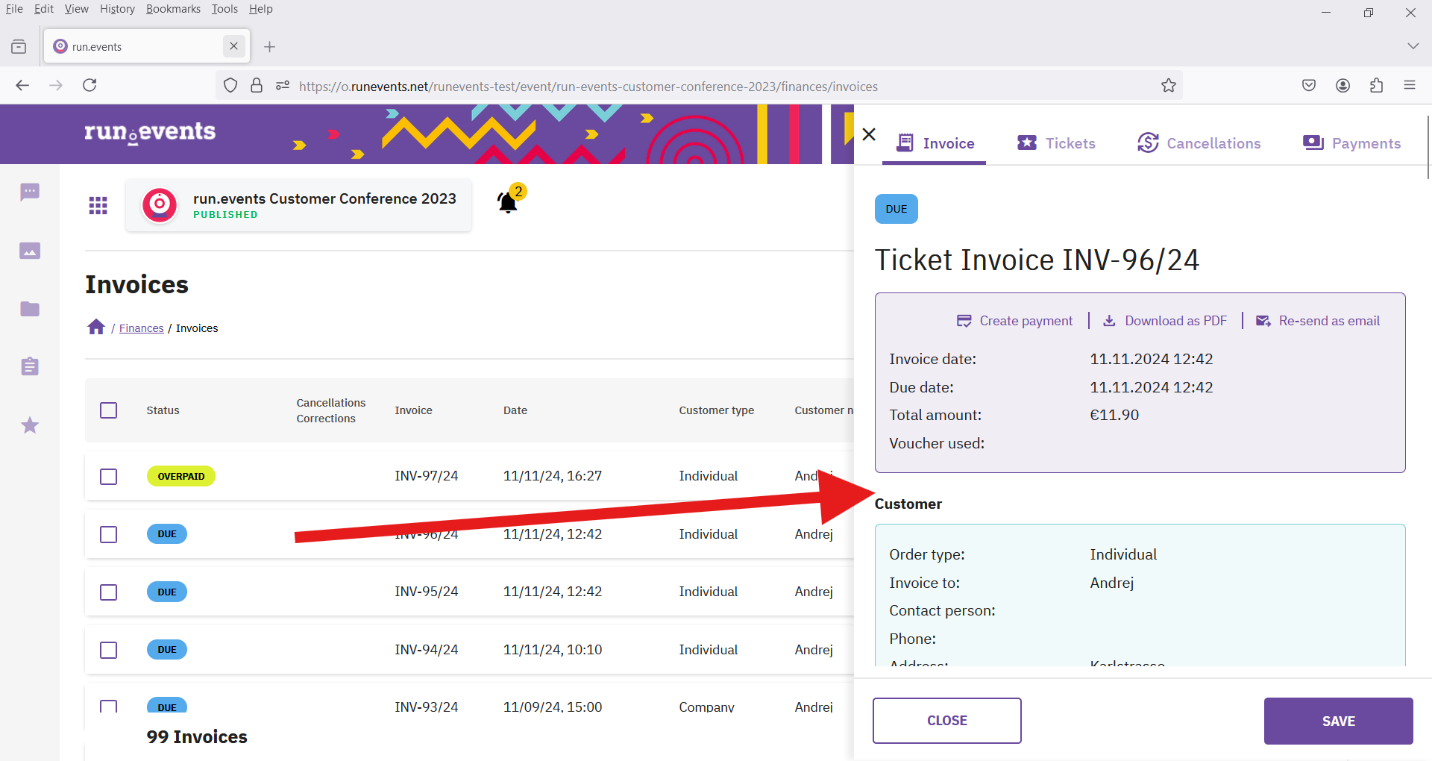This screenshot has width=1432, height=761.
Task: Click the CLOSE button
Action: (x=947, y=721)
